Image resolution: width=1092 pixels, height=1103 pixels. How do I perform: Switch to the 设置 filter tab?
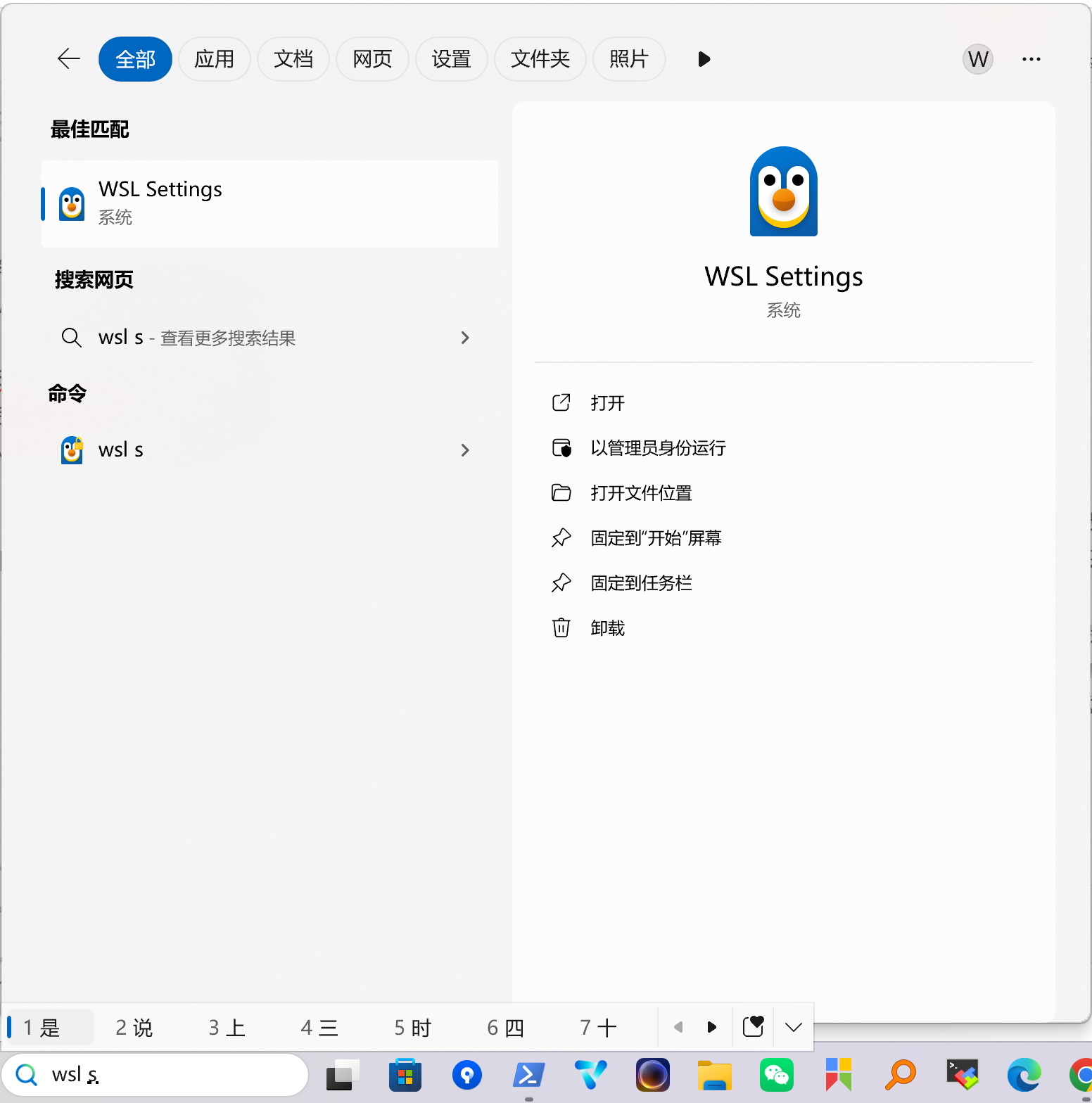(x=452, y=59)
